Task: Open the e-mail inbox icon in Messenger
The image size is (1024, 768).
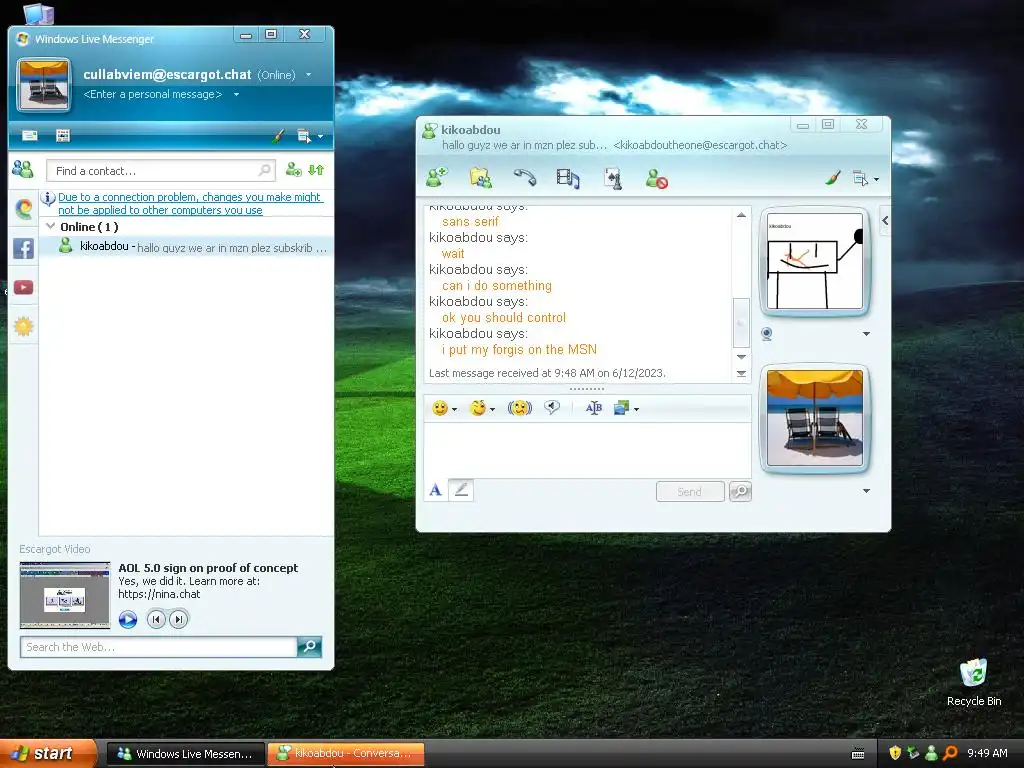Action: click(x=29, y=135)
